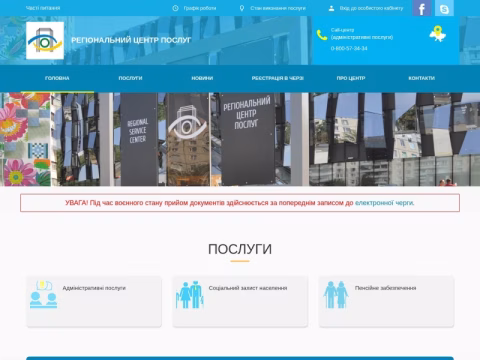Click the УВАГА martial law notice text
The image size is (480, 360).
tap(209, 203)
